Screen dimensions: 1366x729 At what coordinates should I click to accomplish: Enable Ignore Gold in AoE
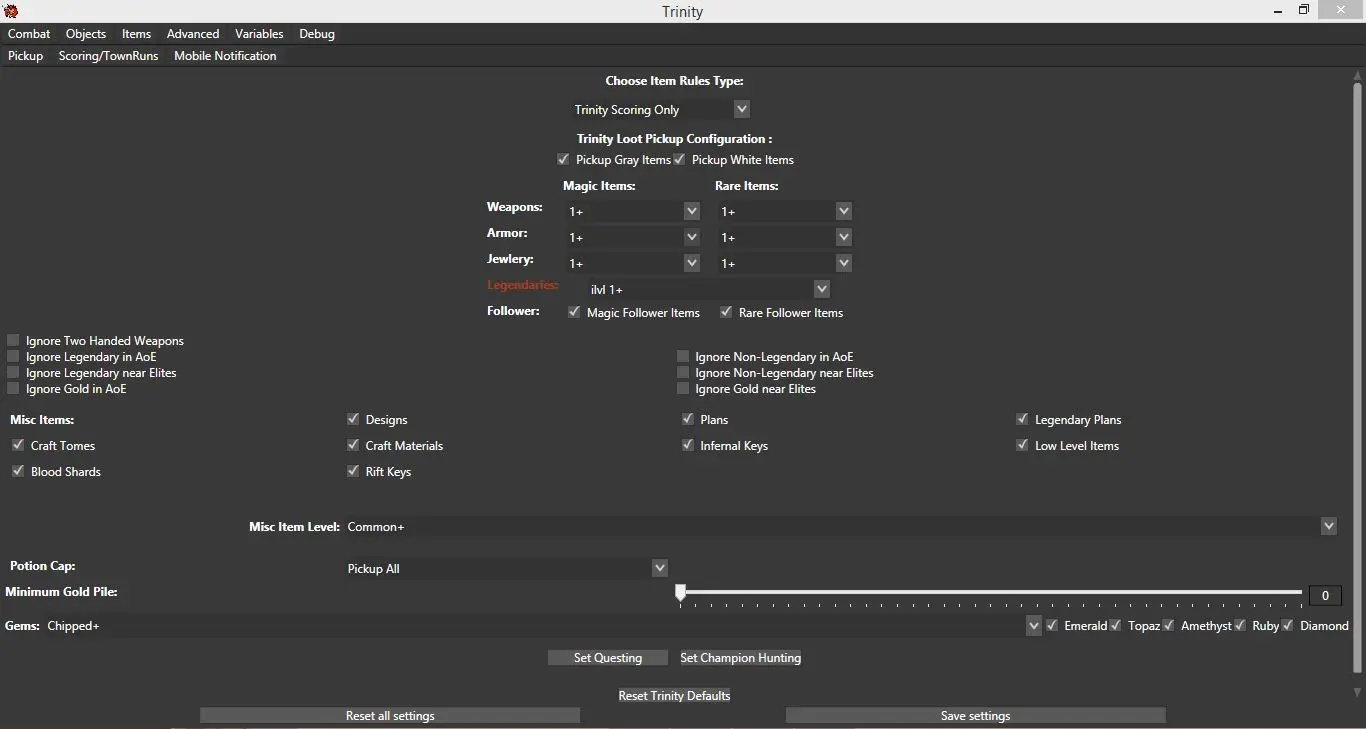tap(13, 388)
